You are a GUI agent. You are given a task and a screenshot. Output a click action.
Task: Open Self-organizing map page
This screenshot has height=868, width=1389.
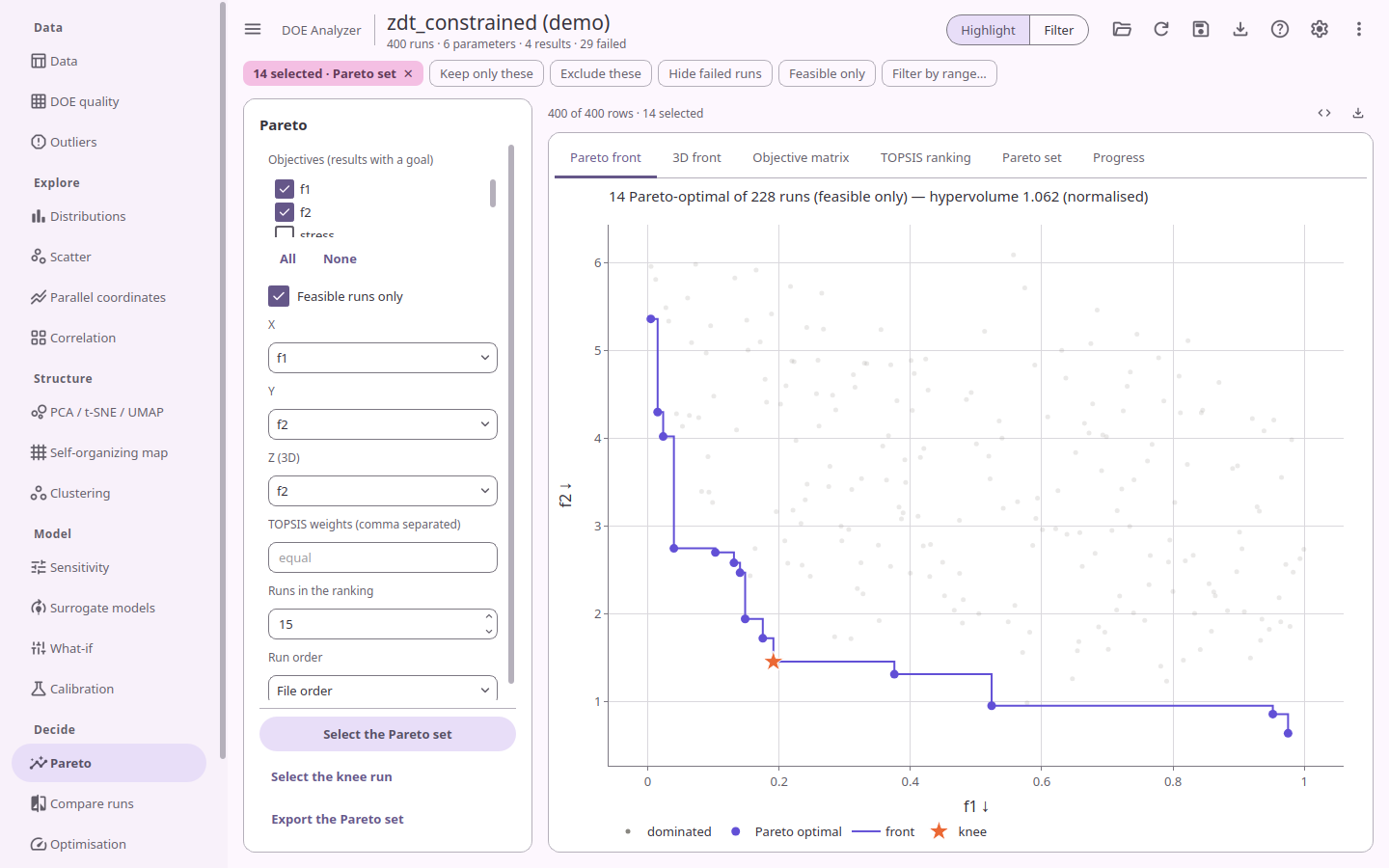(109, 452)
